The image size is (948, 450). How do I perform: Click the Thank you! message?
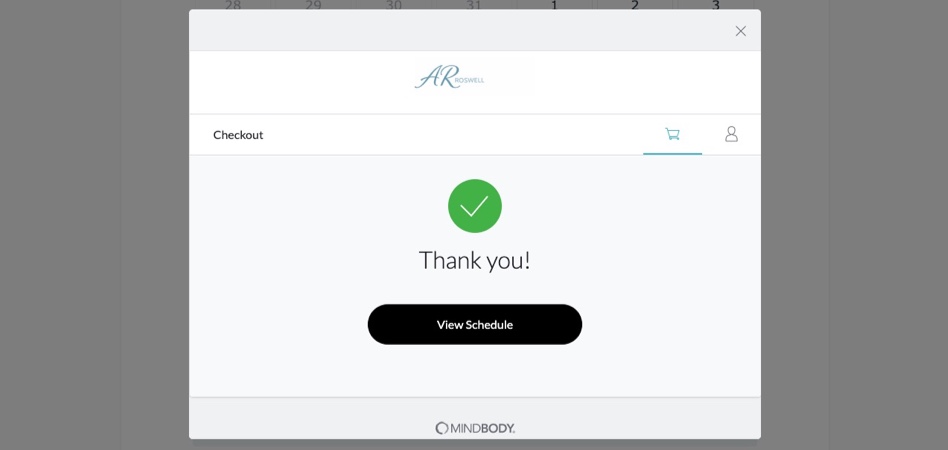pyautogui.click(x=475, y=260)
